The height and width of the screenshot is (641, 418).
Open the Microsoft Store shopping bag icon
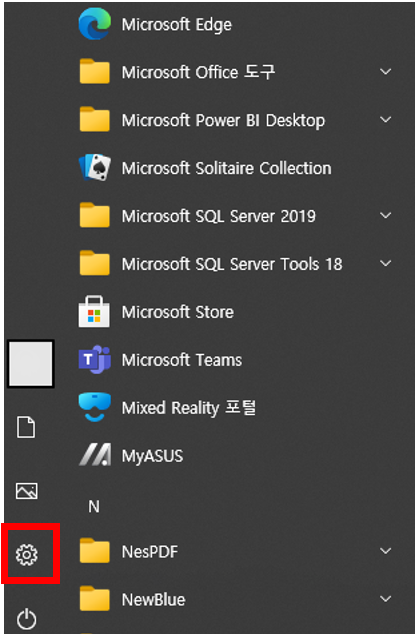tap(94, 311)
